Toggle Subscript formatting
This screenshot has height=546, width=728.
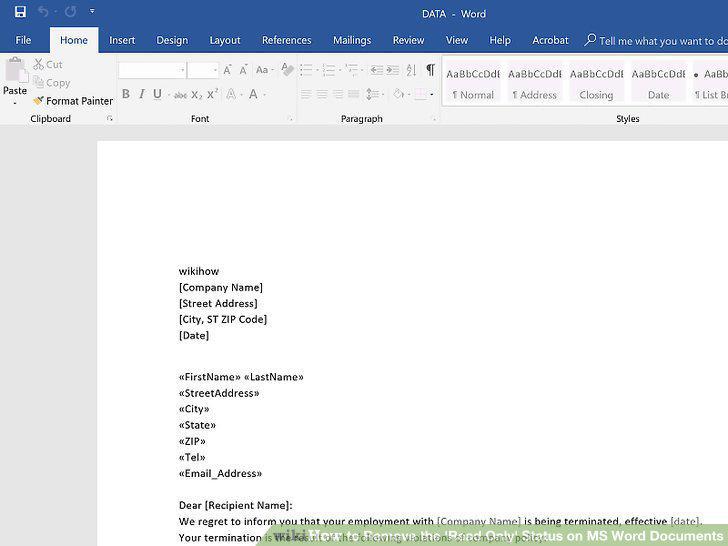(196, 95)
